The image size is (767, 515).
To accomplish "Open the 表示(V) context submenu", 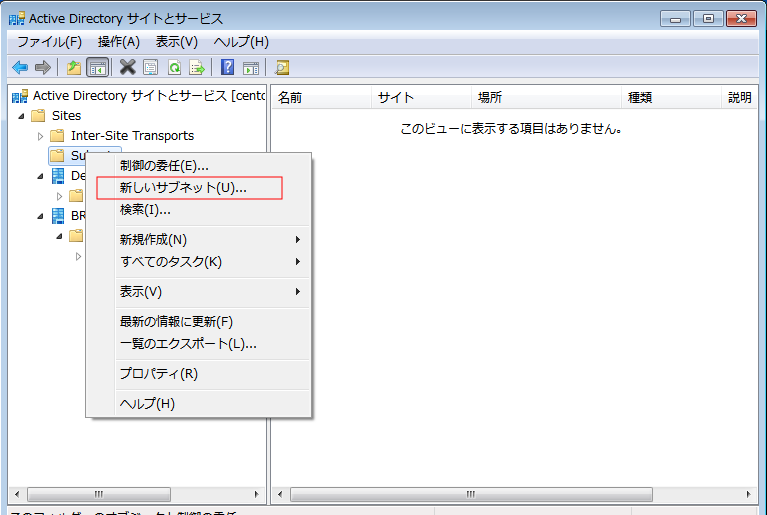I will tap(213, 291).
